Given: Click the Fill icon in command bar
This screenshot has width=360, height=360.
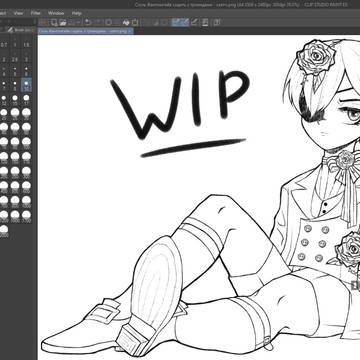Looking at the screenshot, I should coord(126,22).
